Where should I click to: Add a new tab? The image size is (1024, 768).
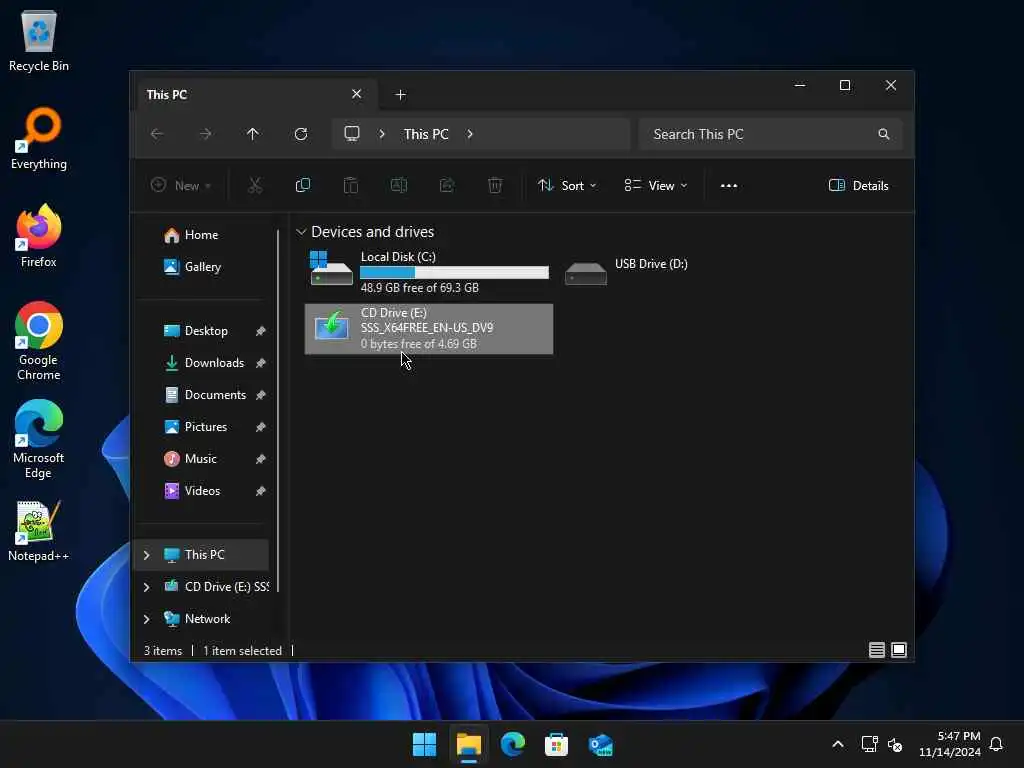pos(400,95)
